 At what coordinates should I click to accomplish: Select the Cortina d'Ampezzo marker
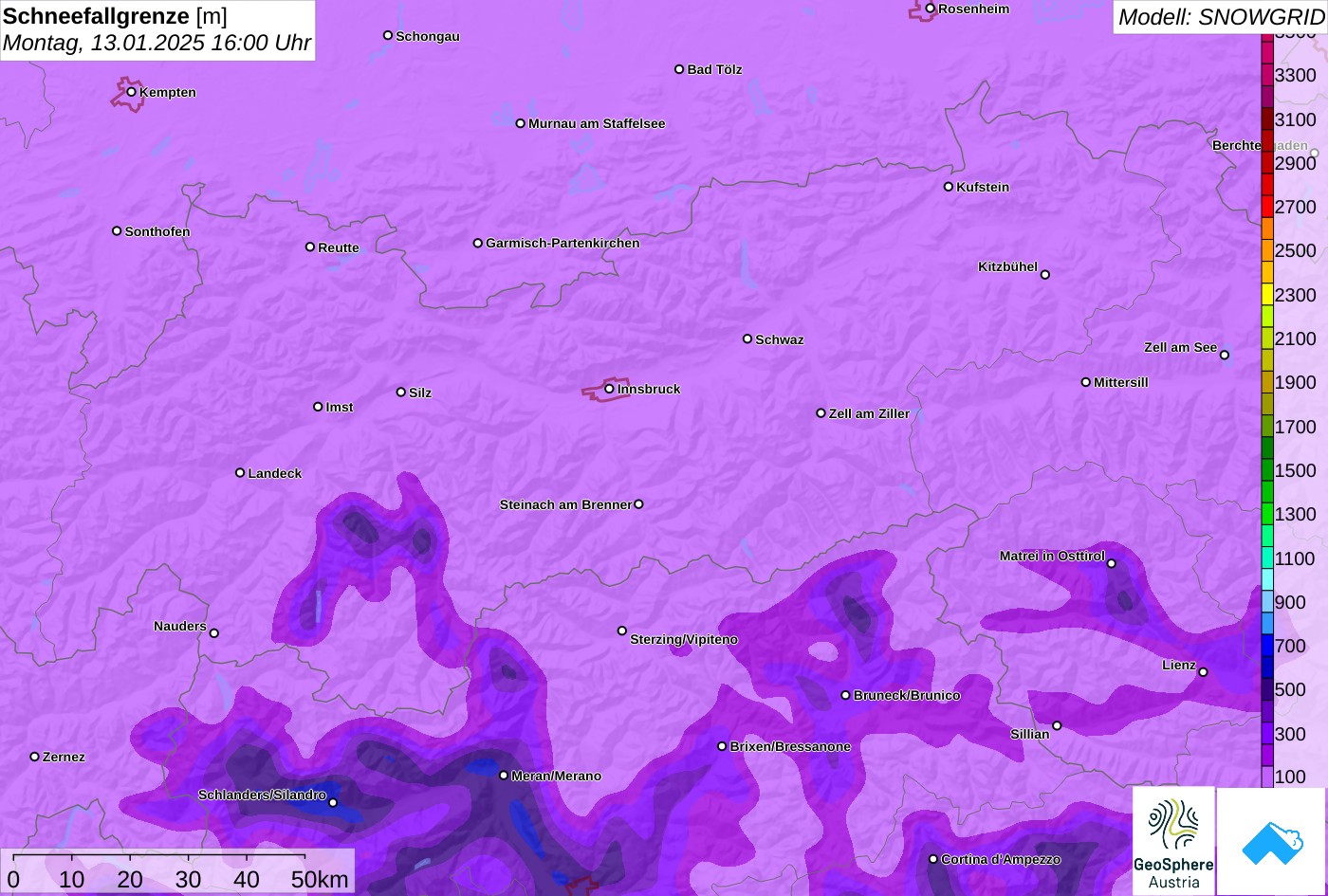click(x=933, y=859)
